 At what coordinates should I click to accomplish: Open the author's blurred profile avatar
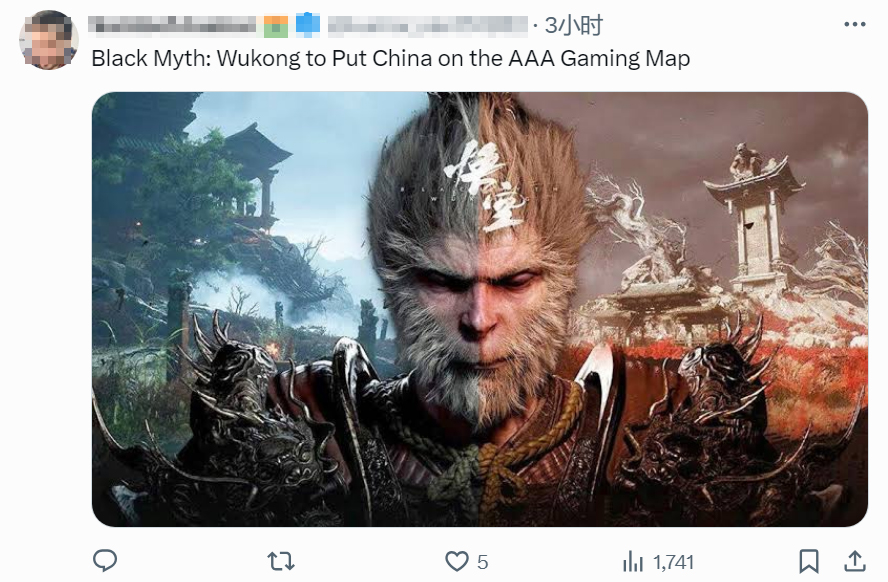click(49, 40)
